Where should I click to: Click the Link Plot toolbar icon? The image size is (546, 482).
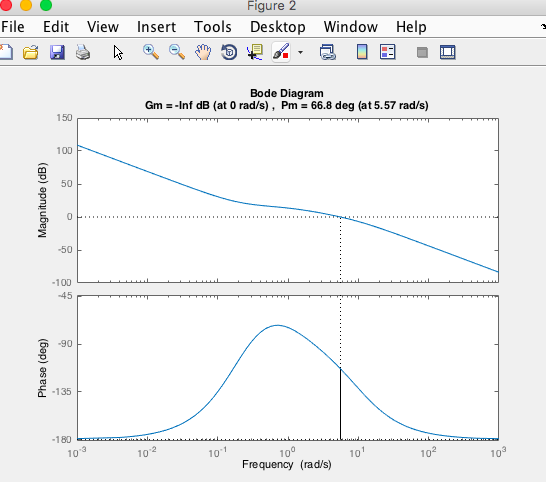(327, 53)
